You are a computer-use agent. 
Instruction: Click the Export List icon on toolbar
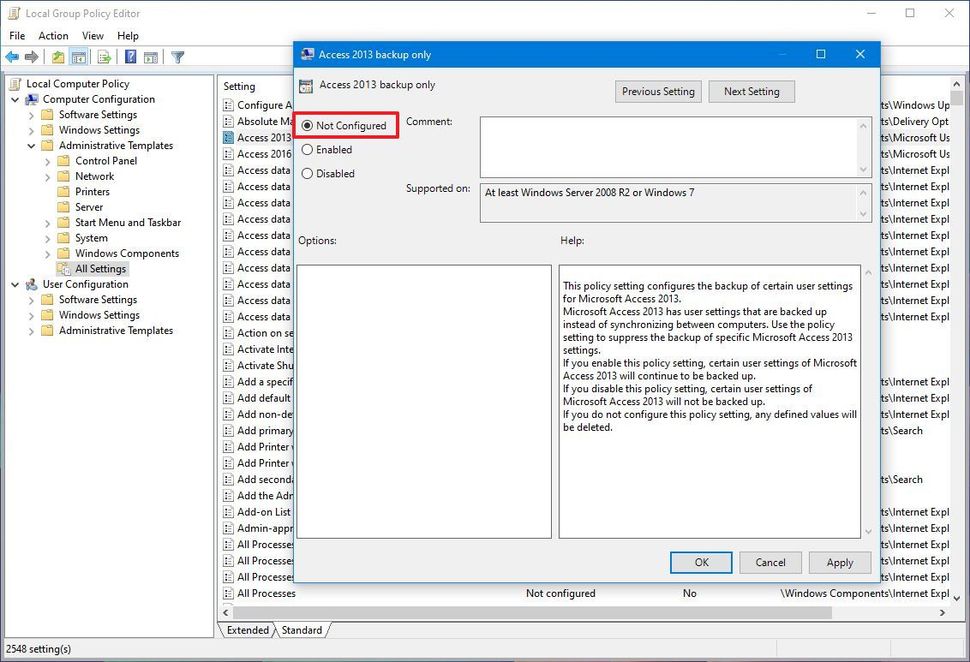click(x=102, y=57)
